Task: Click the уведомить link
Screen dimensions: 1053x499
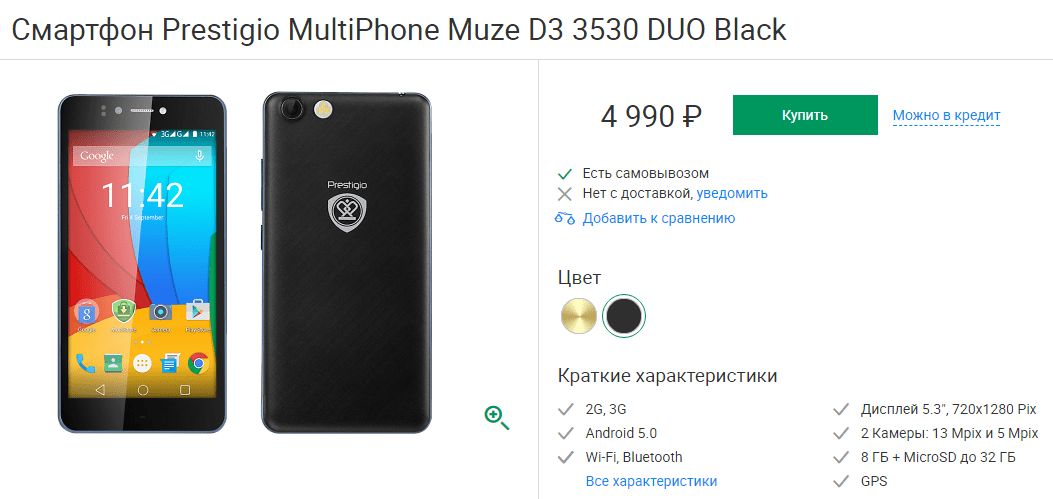Action: (x=732, y=193)
